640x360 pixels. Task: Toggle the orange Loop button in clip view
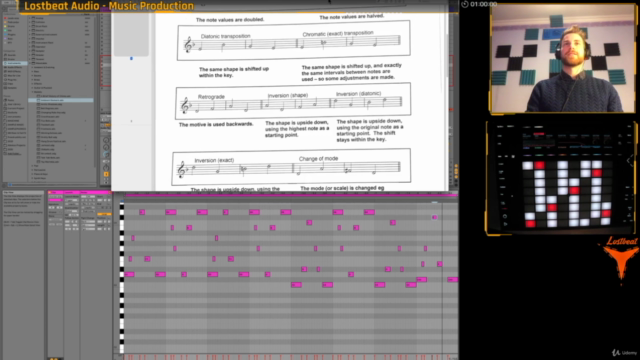[104, 214]
